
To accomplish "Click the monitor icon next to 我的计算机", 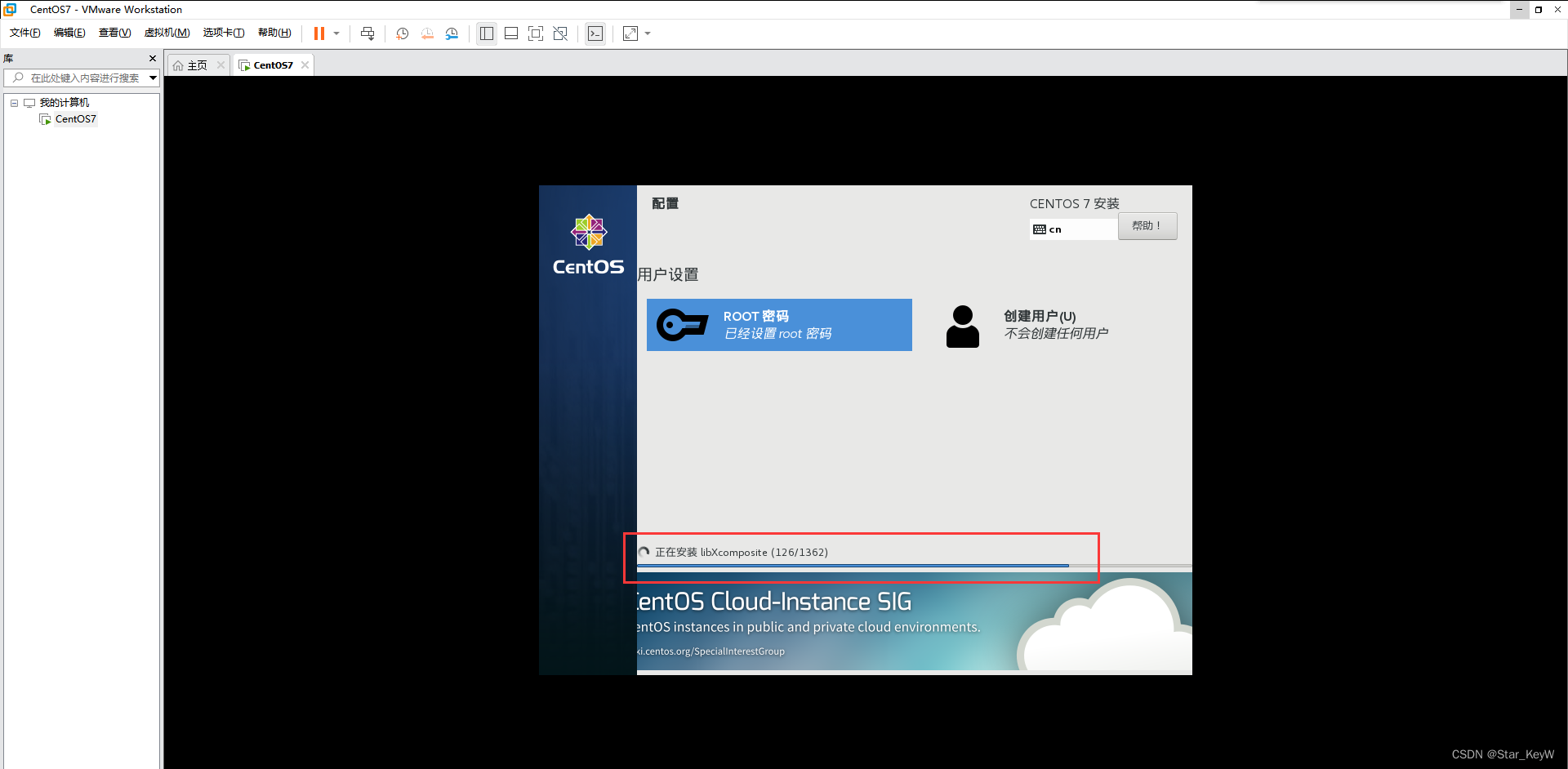I will coord(29,103).
